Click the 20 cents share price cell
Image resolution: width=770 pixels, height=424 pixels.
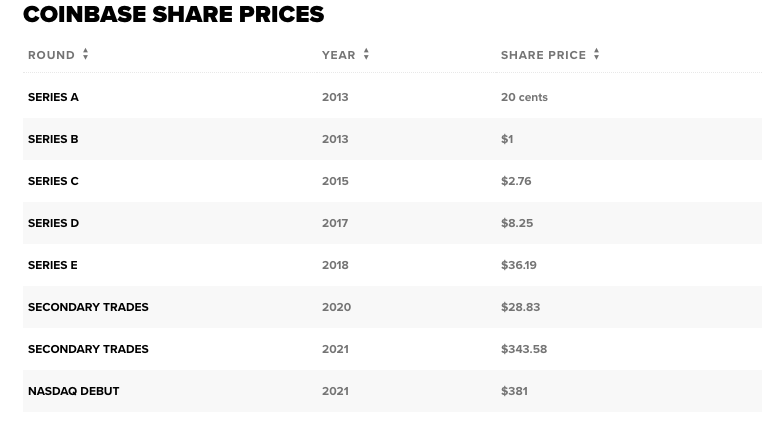(x=524, y=97)
